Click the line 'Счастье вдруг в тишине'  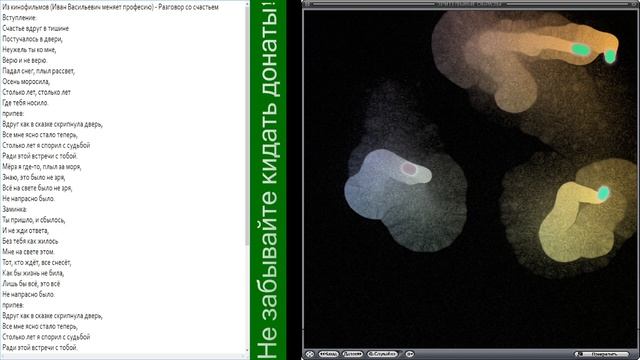36,28
